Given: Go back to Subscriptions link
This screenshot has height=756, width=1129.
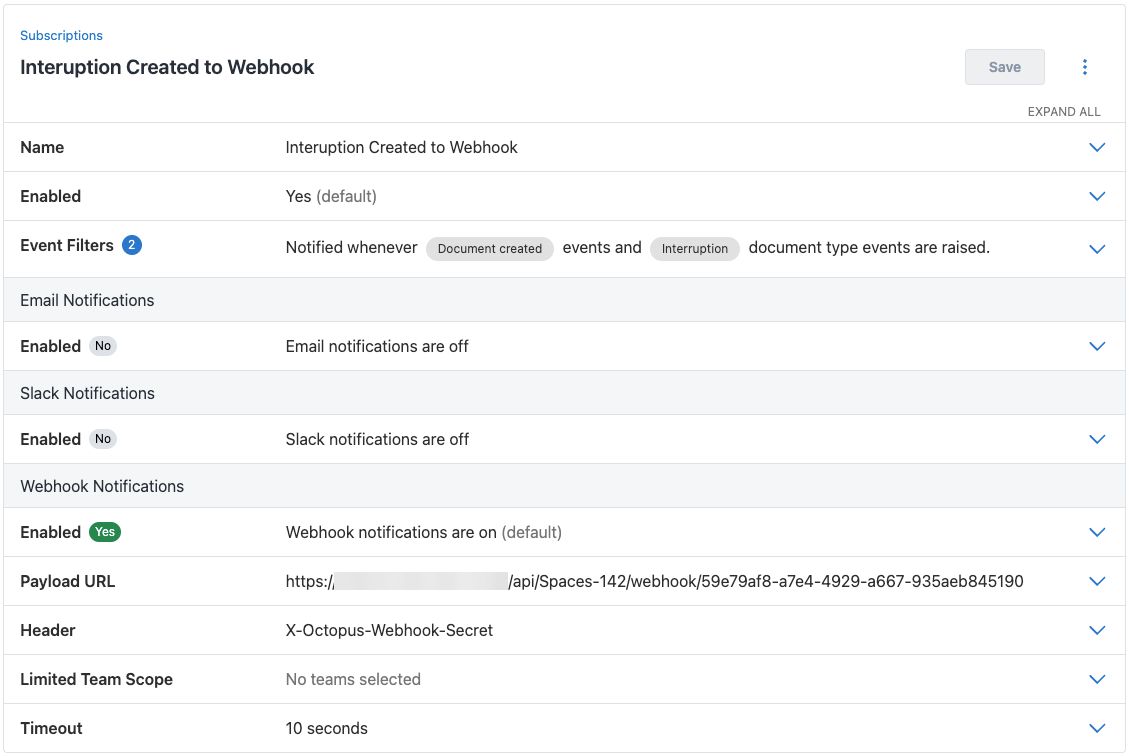Looking at the screenshot, I should click(x=61, y=35).
